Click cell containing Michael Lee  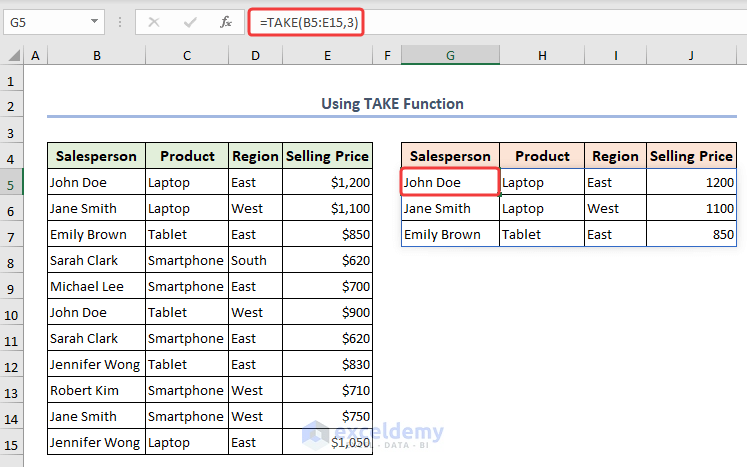96,287
